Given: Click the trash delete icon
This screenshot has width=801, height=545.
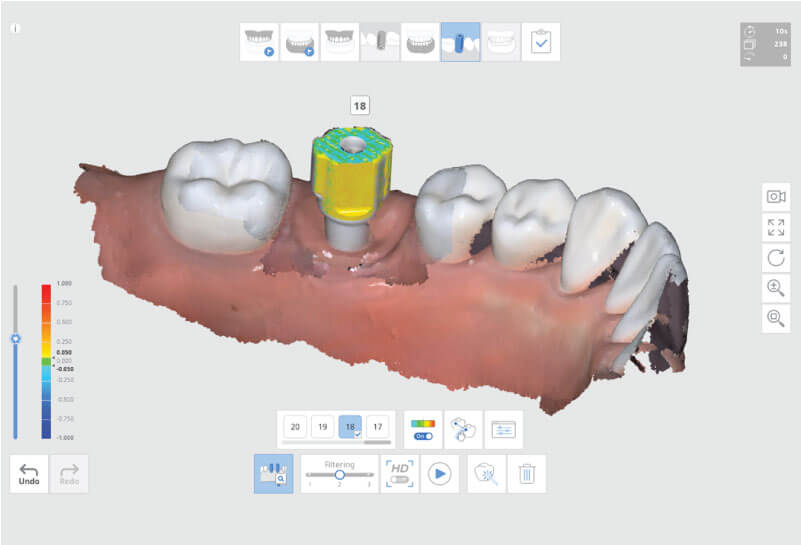Looking at the screenshot, I should point(527,474).
